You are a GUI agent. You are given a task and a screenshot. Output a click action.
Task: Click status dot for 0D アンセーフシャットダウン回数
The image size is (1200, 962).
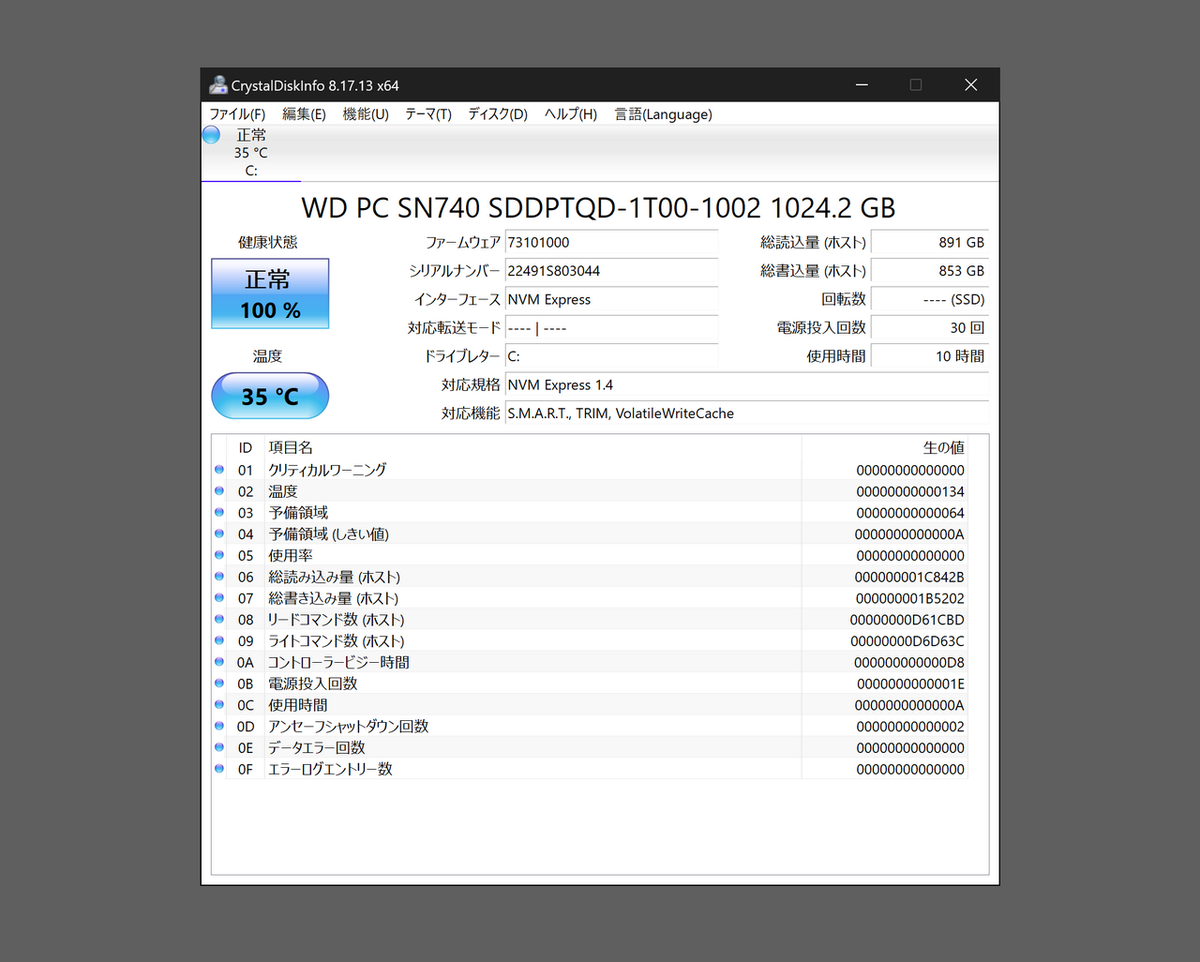click(219, 726)
